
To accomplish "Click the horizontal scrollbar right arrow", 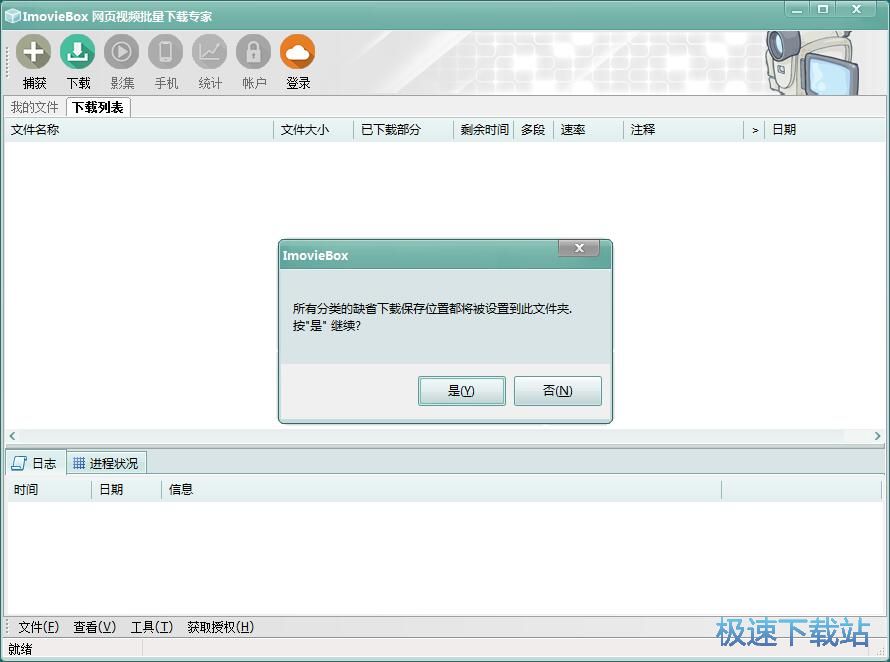I will pyautogui.click(x=878, y=436).
